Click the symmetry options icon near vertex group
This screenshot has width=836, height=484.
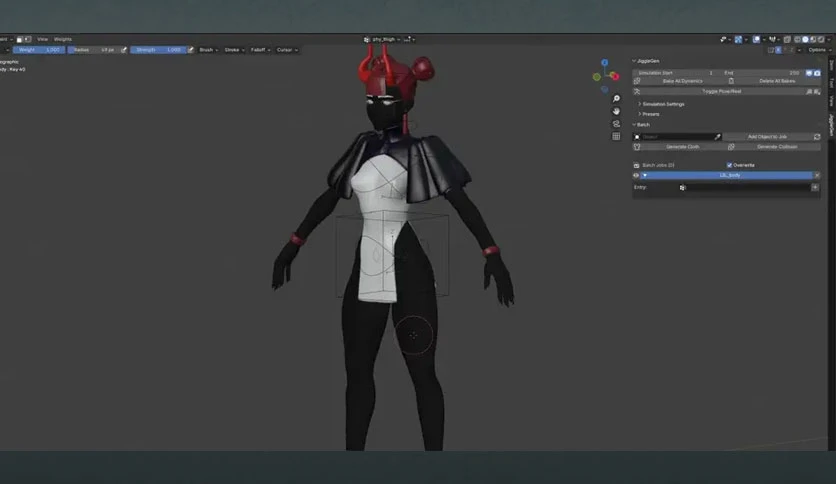[x=408, y=39]
